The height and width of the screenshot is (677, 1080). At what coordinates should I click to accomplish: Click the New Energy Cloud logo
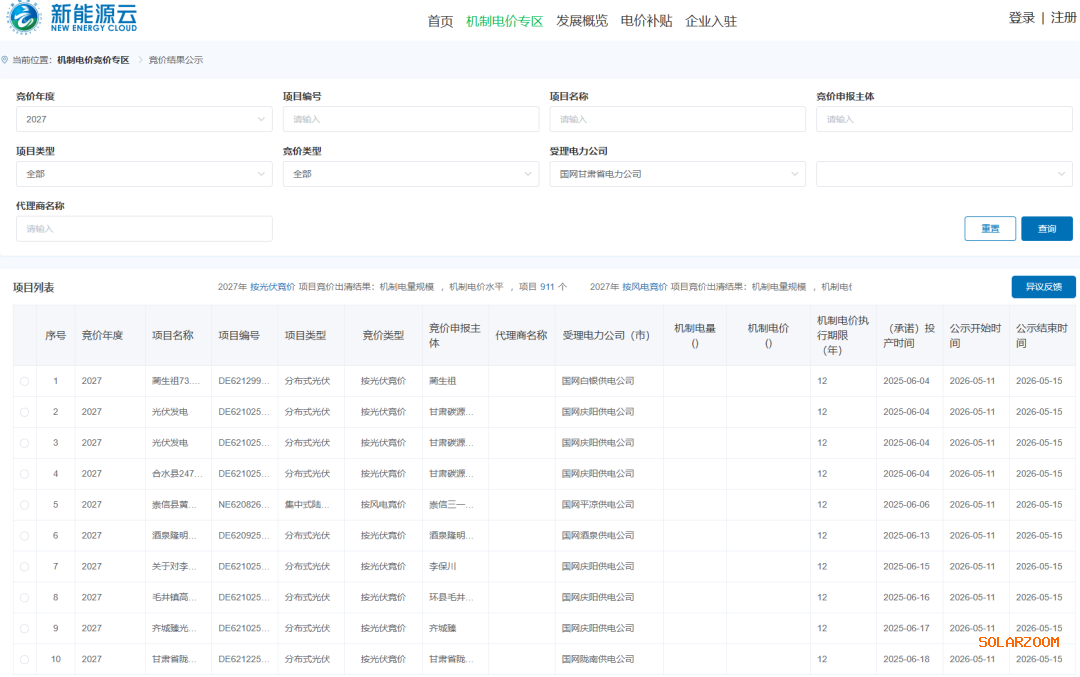(x=72, y=17)
